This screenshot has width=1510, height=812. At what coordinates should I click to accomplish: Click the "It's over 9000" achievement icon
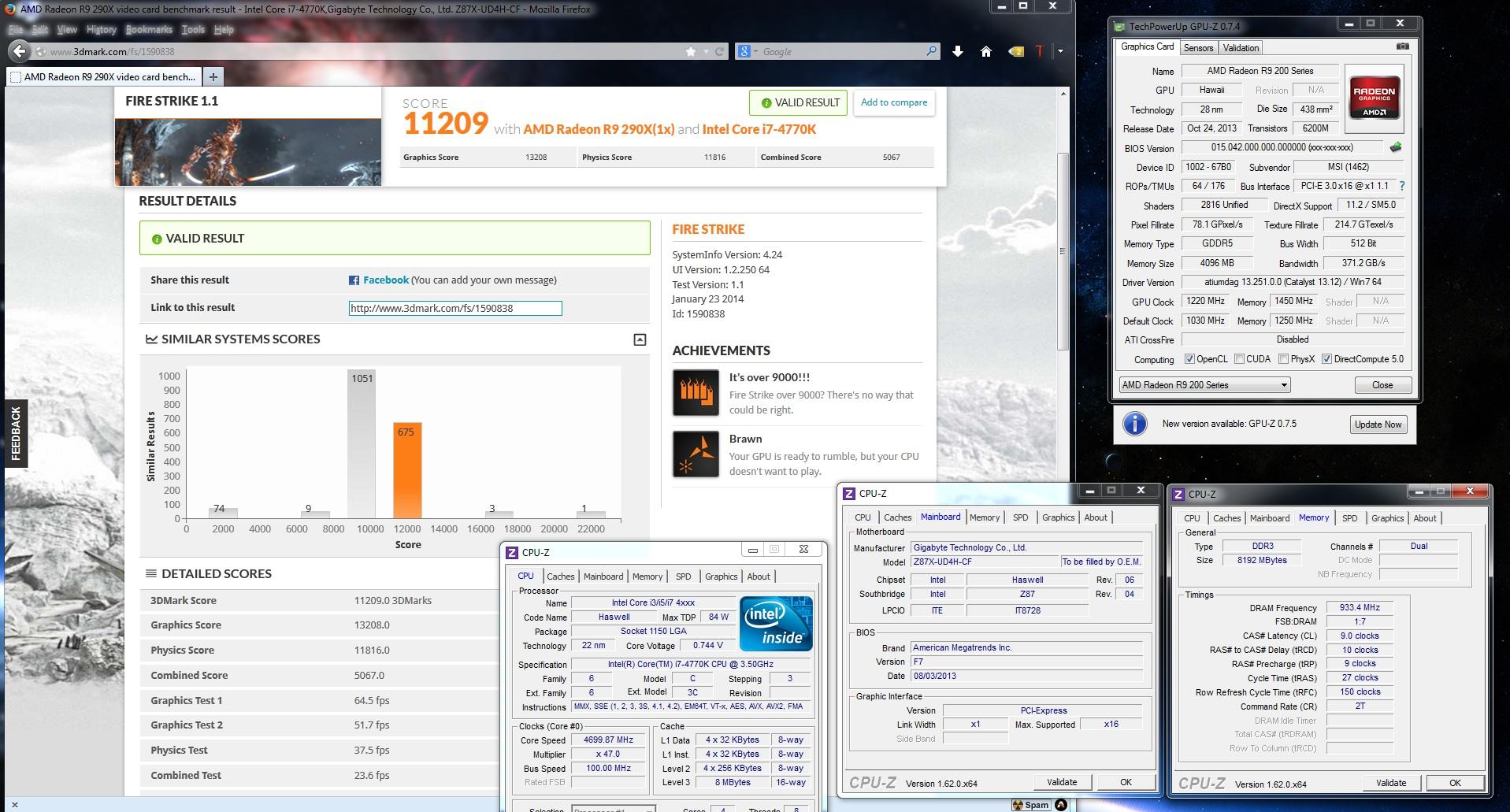tap(696, 392)
